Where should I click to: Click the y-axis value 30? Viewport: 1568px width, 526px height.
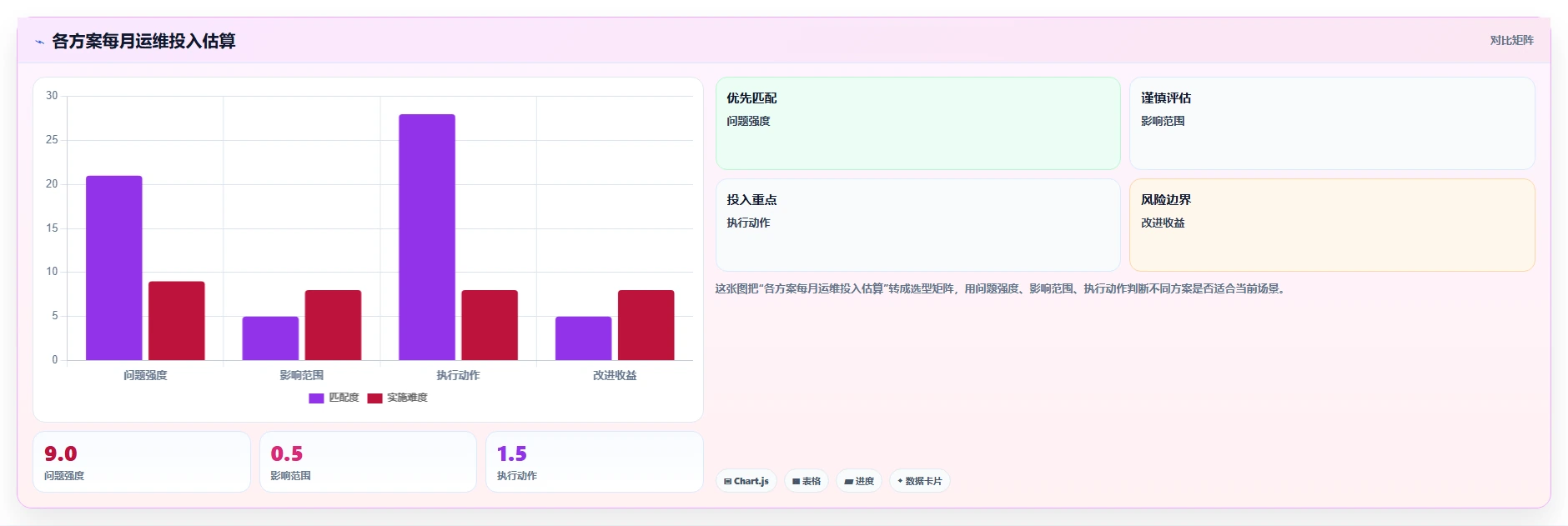coord(52,96)
